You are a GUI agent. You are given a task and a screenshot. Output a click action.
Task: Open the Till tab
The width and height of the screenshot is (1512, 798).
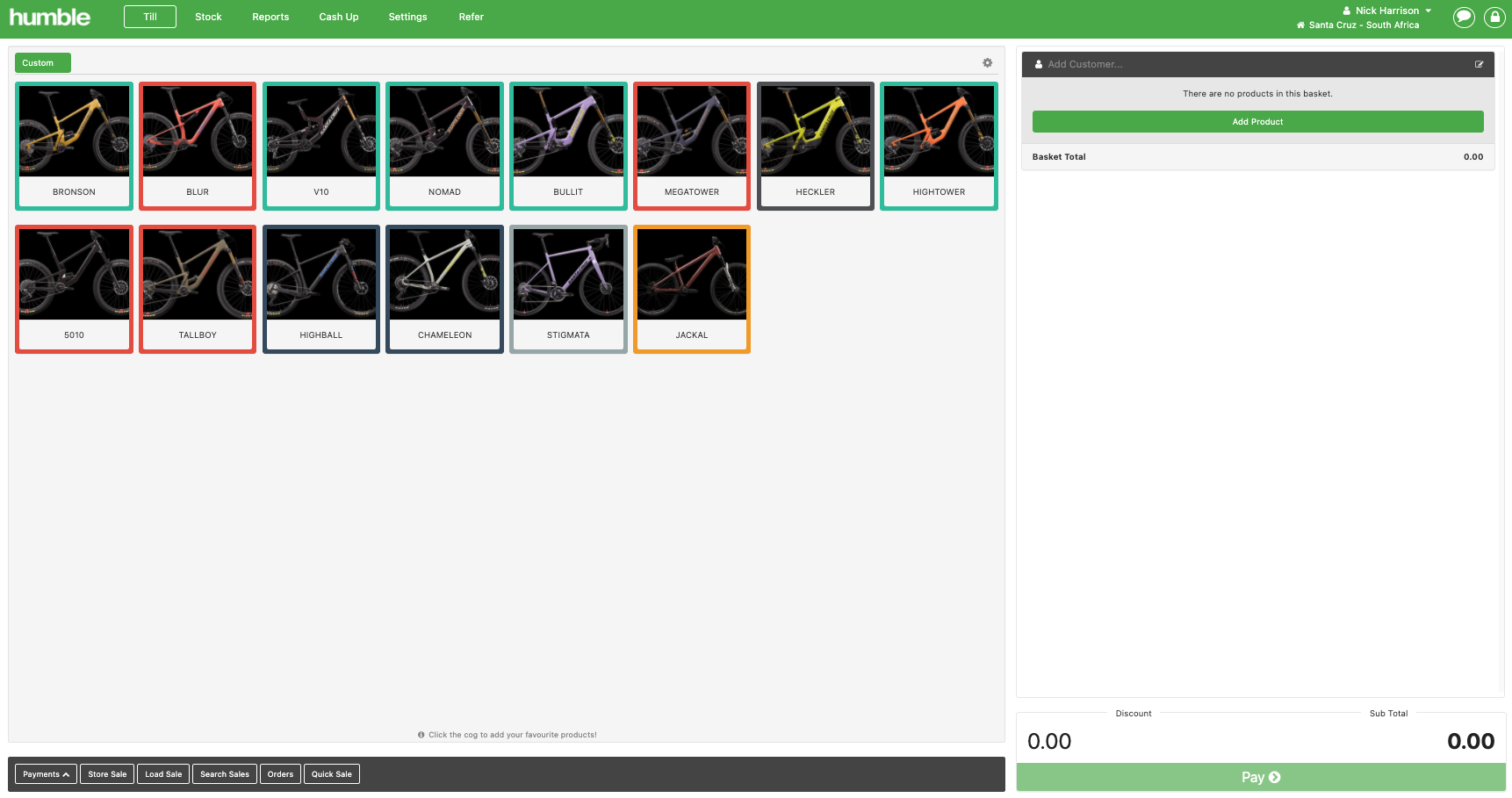click(x=150, y=17)
